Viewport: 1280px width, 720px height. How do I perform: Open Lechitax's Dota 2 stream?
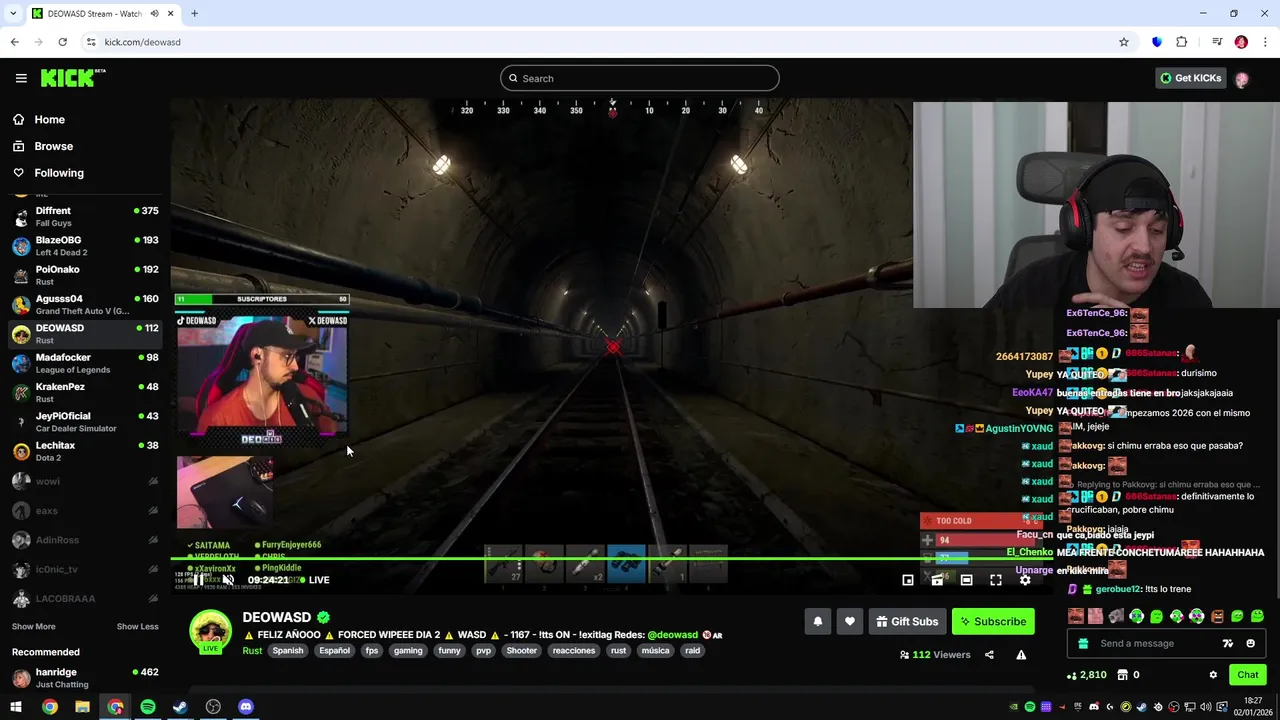pyautogui.click(x=85, y=451)
